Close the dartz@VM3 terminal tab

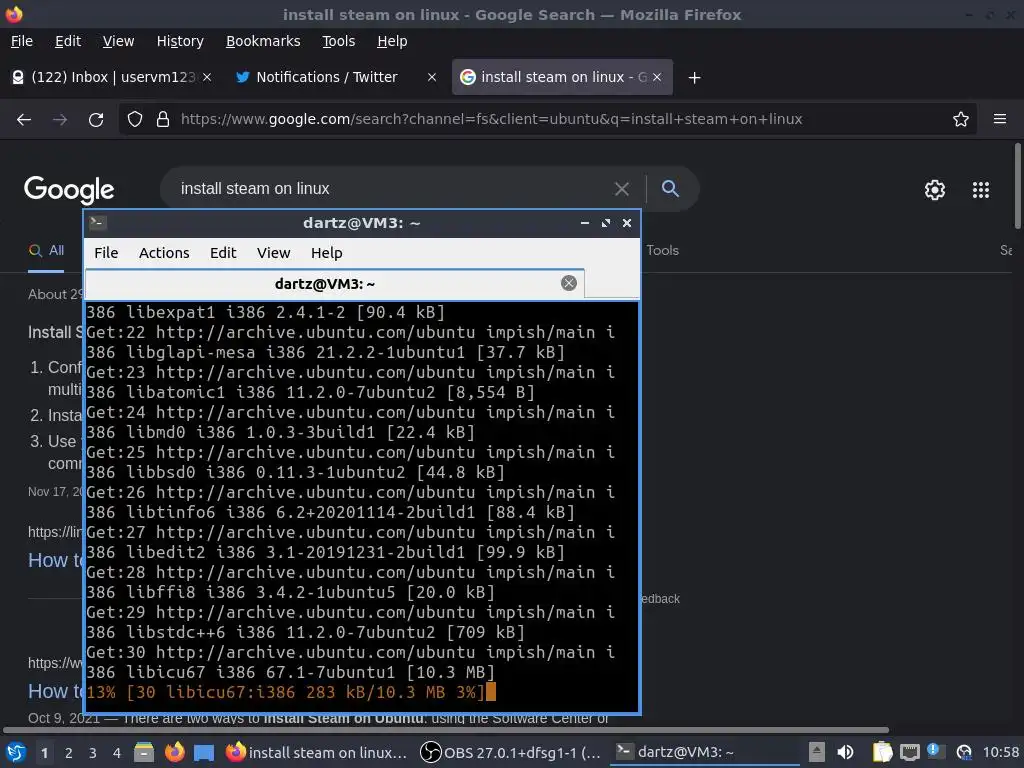[569, 283]
